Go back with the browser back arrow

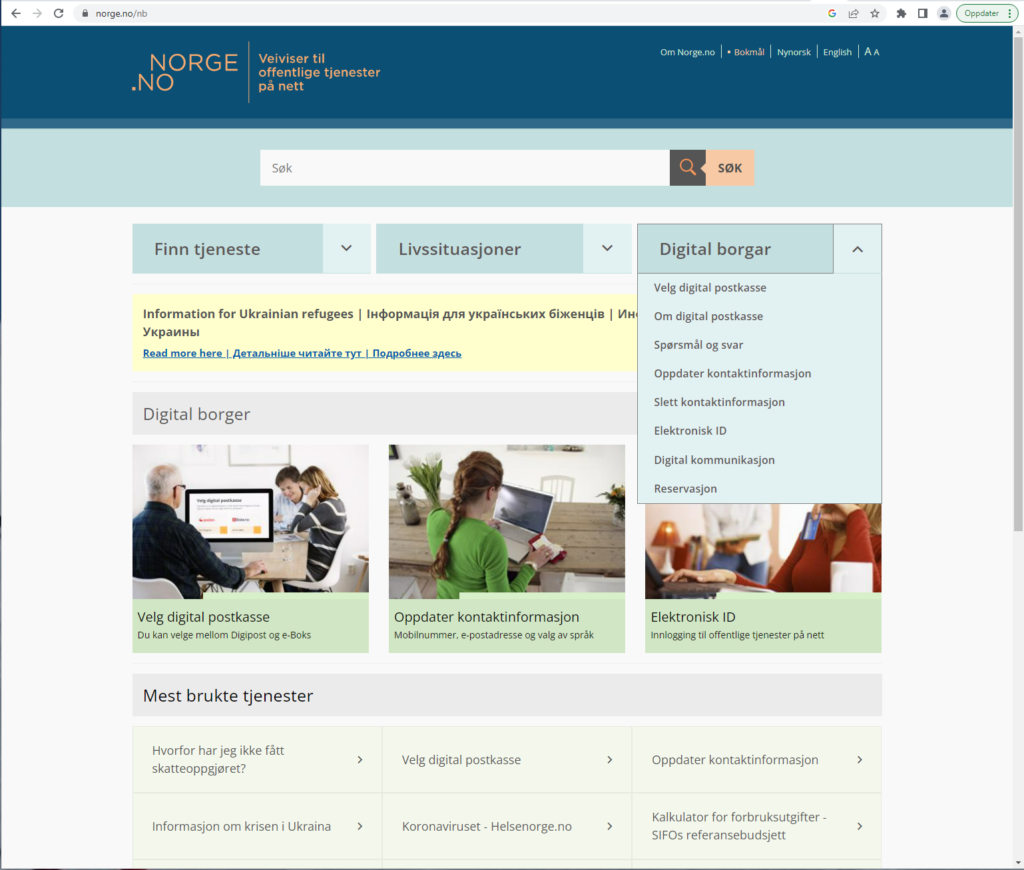click(x=15, y=13)
